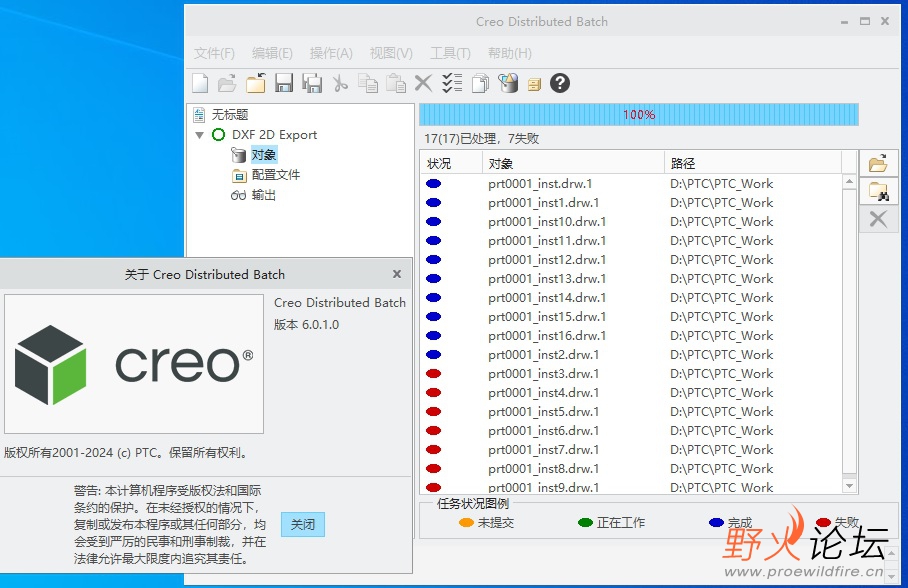Click the yellow folder with return arrow icon
908x588 pixels.
click(x=255, y=83)
